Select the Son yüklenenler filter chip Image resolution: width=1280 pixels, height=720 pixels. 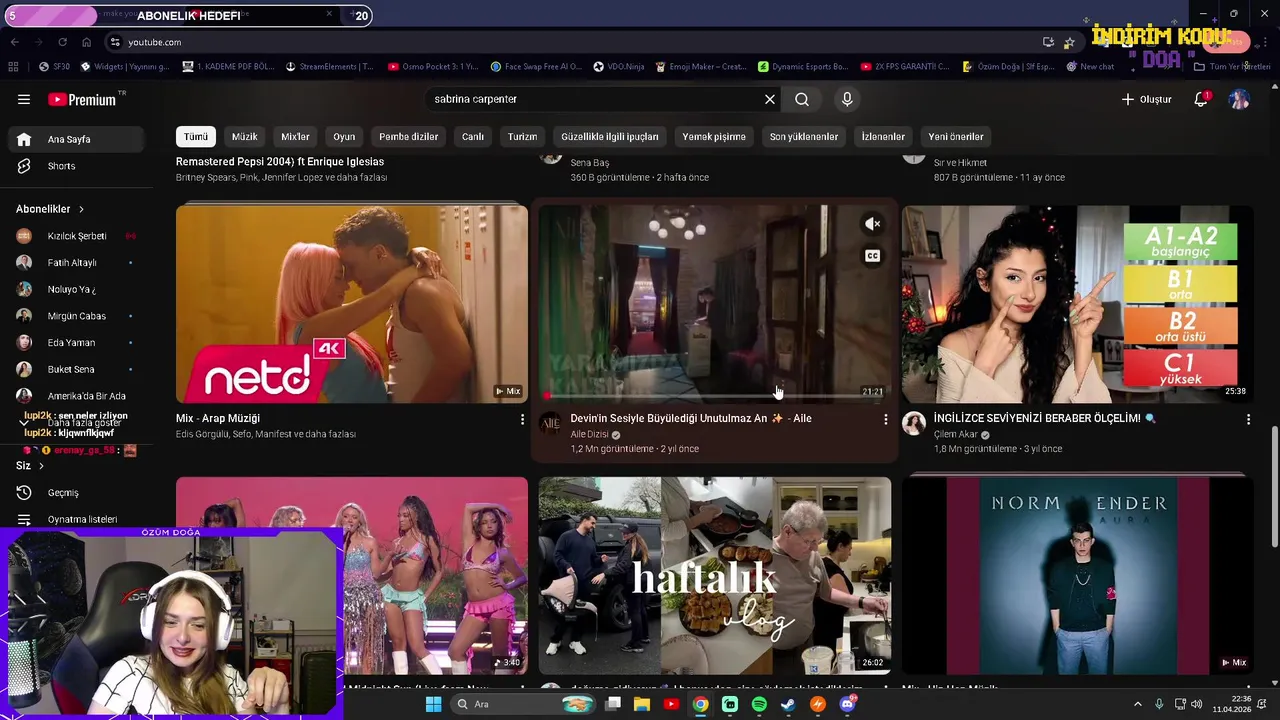tap(804, 137)
